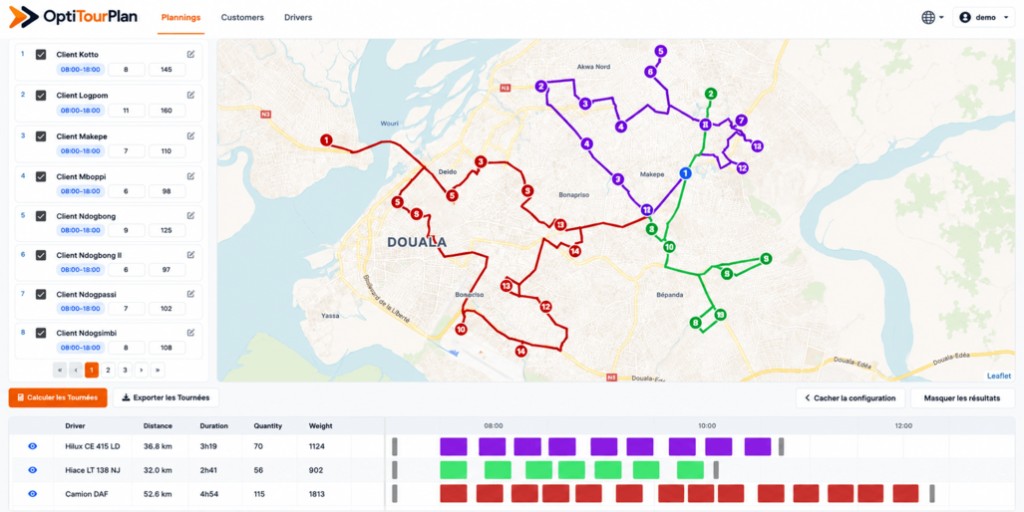Edit Client Kotto with pencil icon
Screen dimensions: 1024x512
pyautogui.click(x=191, y=54)
